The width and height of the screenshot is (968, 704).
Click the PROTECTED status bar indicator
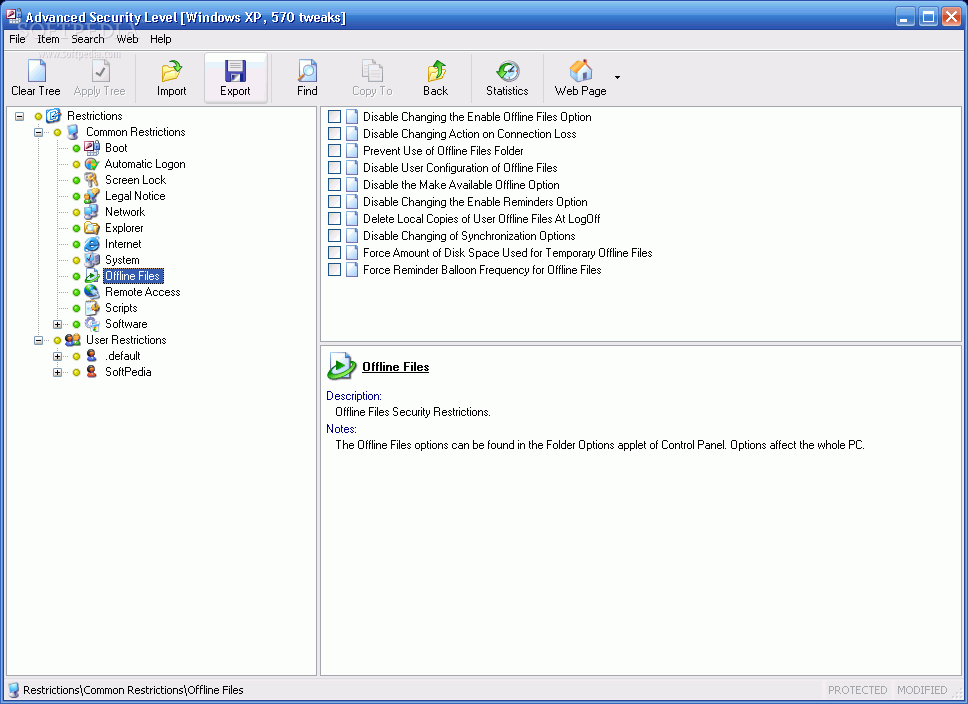(x=857, y=690)
